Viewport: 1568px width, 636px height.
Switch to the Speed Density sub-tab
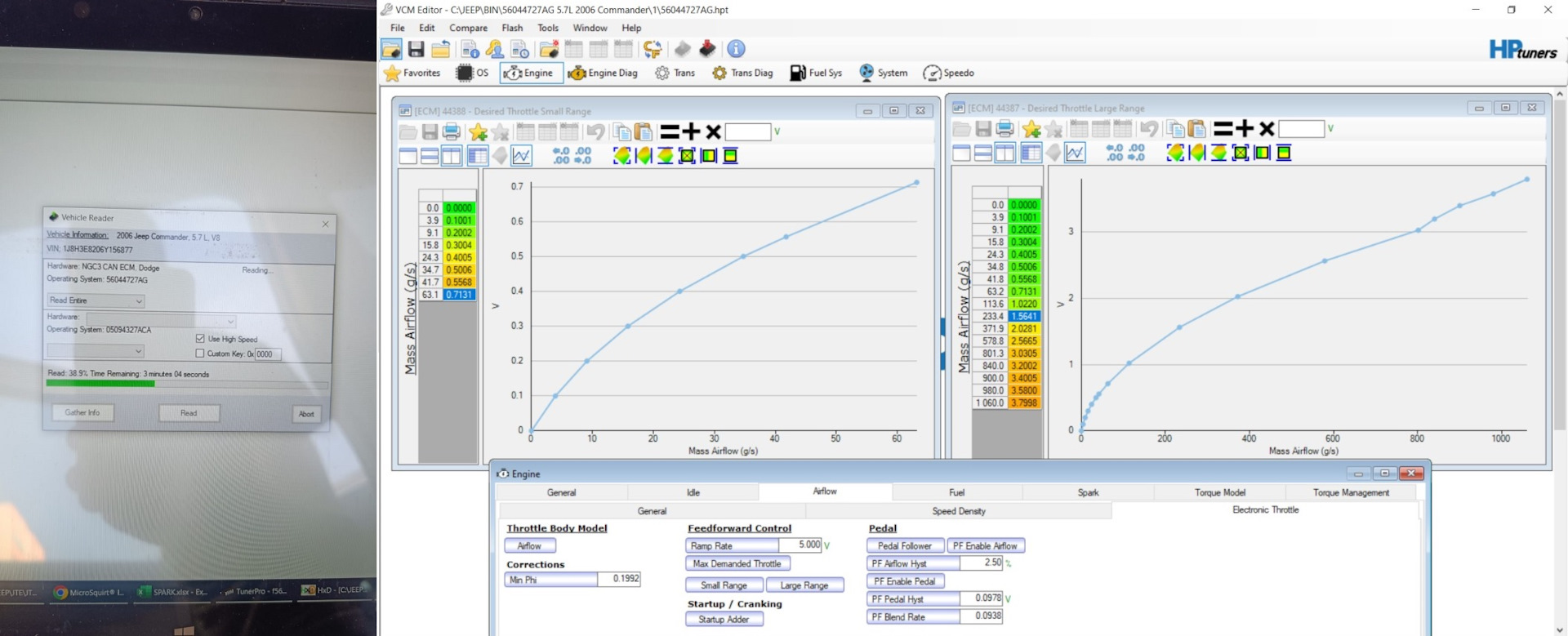958,511
